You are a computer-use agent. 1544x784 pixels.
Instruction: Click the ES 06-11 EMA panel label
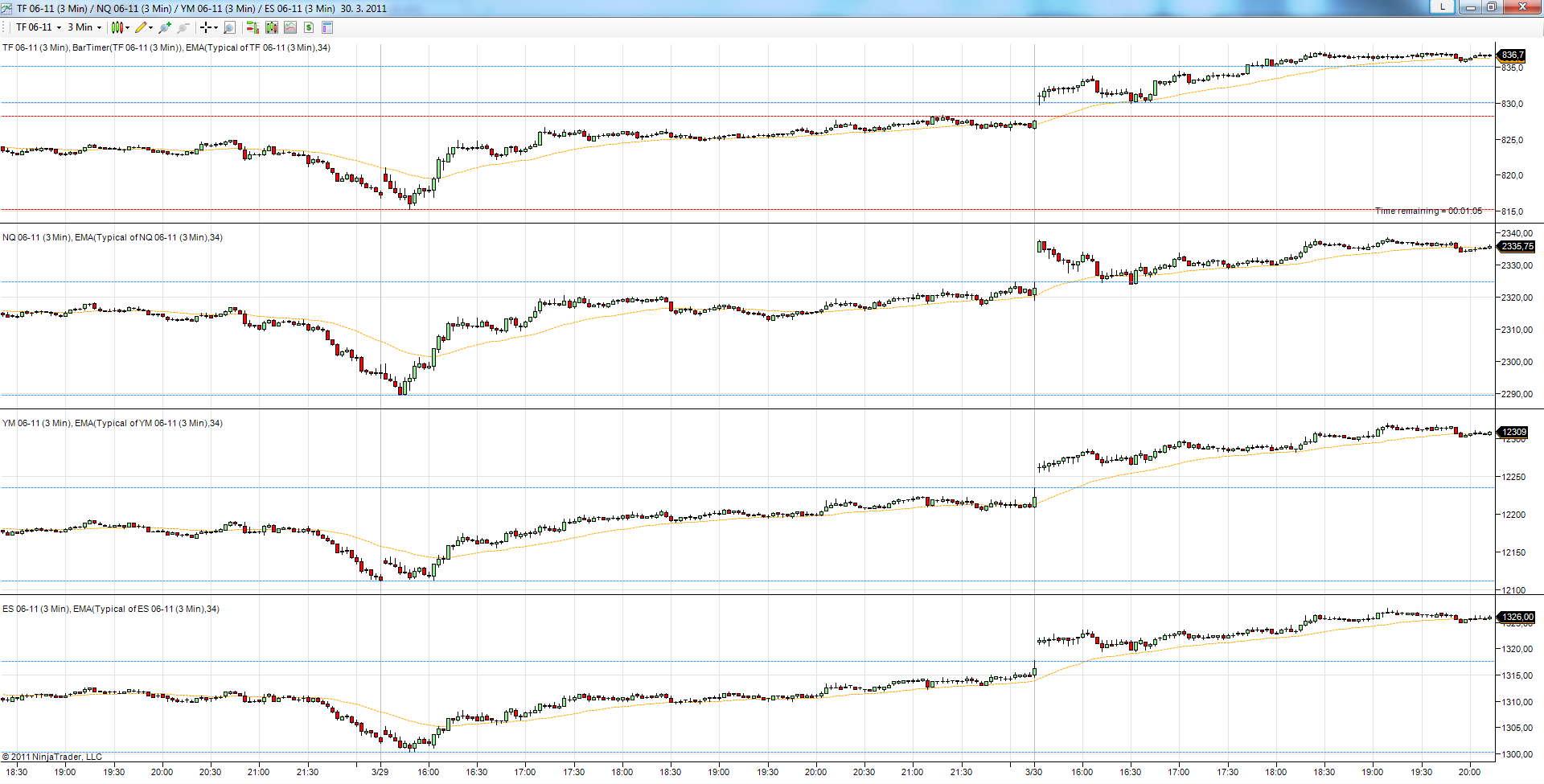(111, 609)
